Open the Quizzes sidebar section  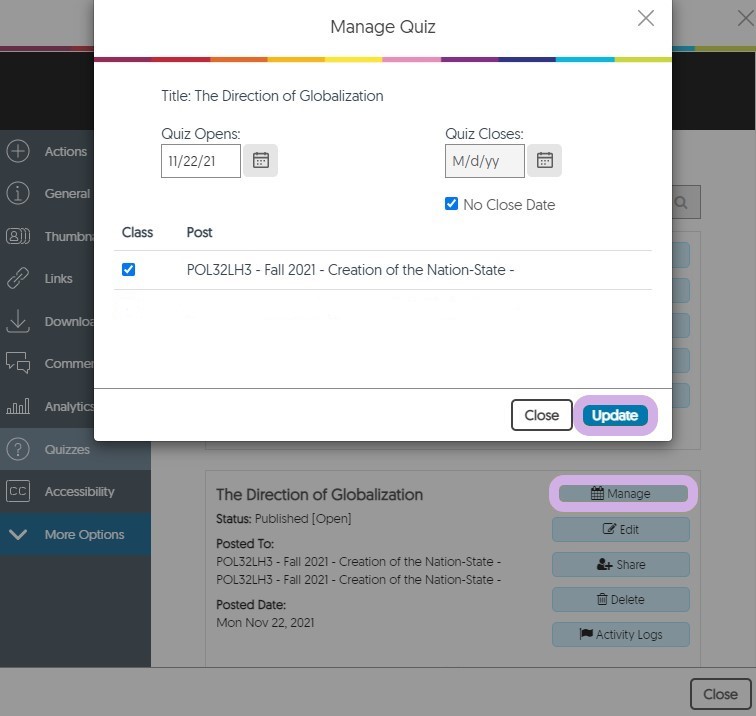[75, 449]
